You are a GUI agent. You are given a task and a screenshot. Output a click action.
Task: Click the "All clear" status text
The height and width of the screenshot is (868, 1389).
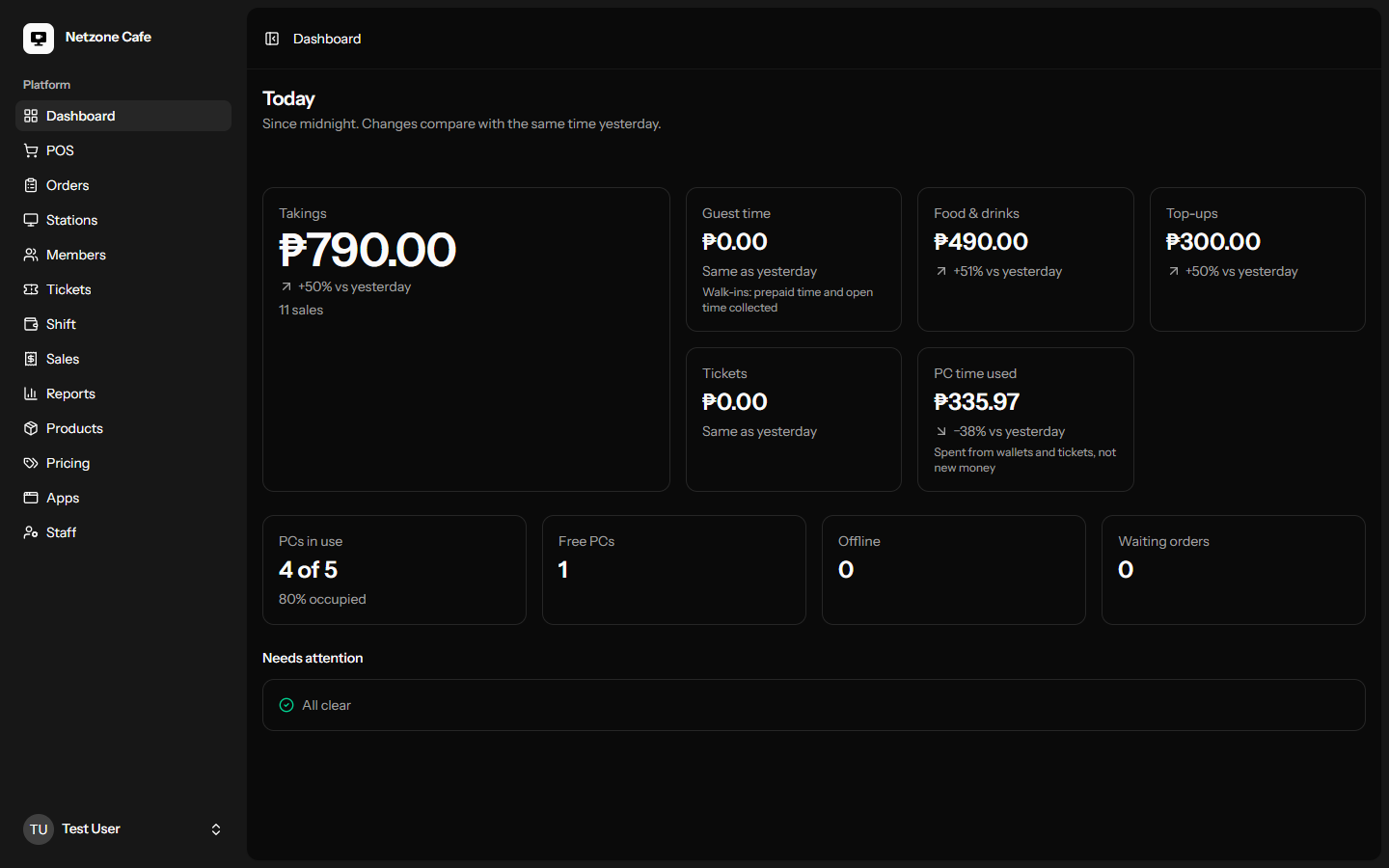tap(326, 705)
